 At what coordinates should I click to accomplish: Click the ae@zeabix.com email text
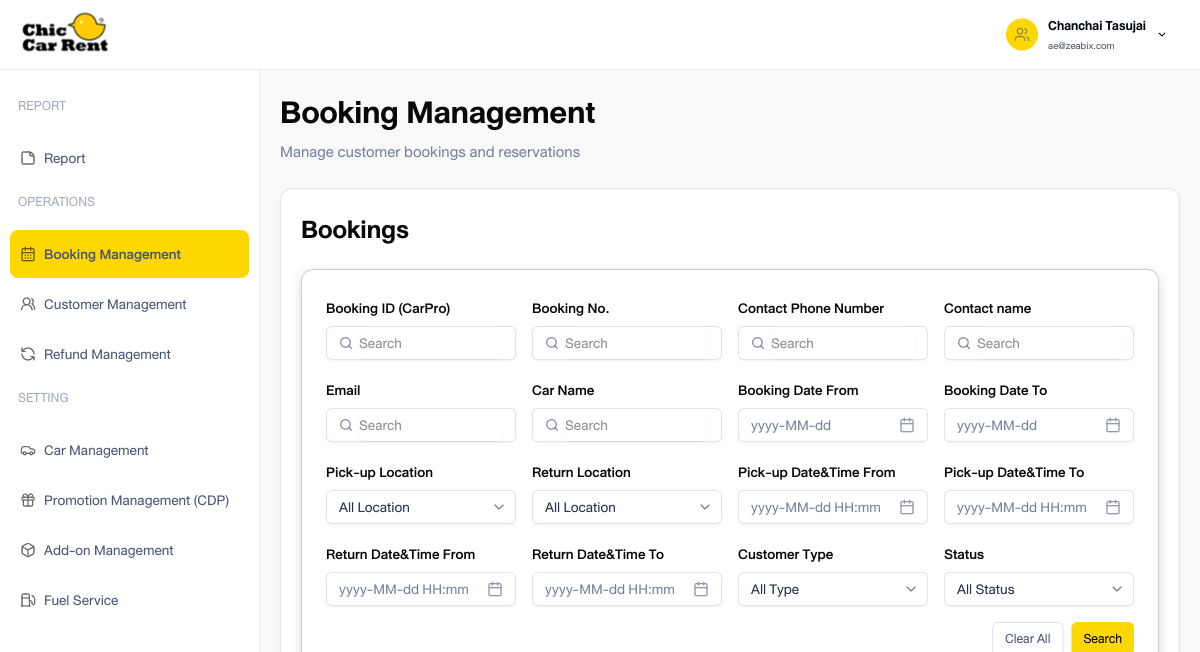pos(1081,46)
